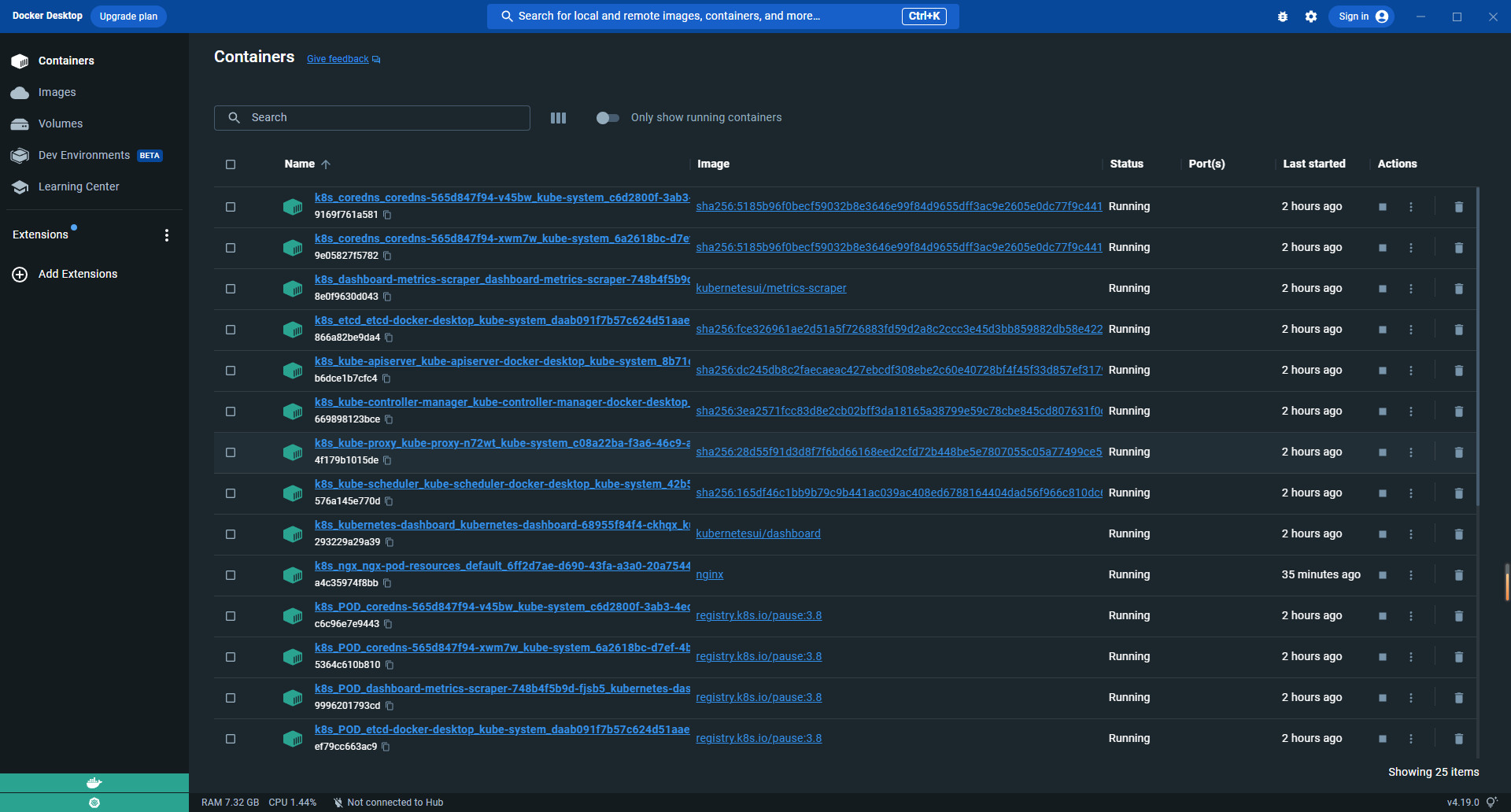Click the Add Extensions plus icon

[20, 275]
